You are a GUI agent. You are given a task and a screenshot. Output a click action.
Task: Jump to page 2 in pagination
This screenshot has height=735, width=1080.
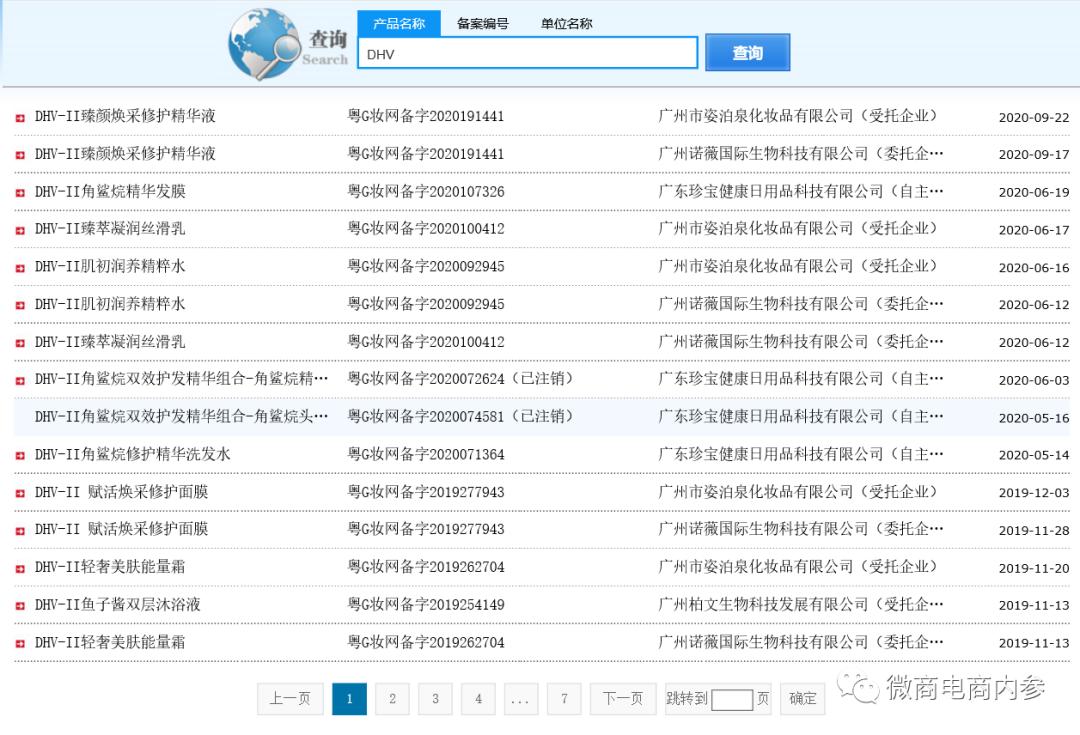[392, 699]
